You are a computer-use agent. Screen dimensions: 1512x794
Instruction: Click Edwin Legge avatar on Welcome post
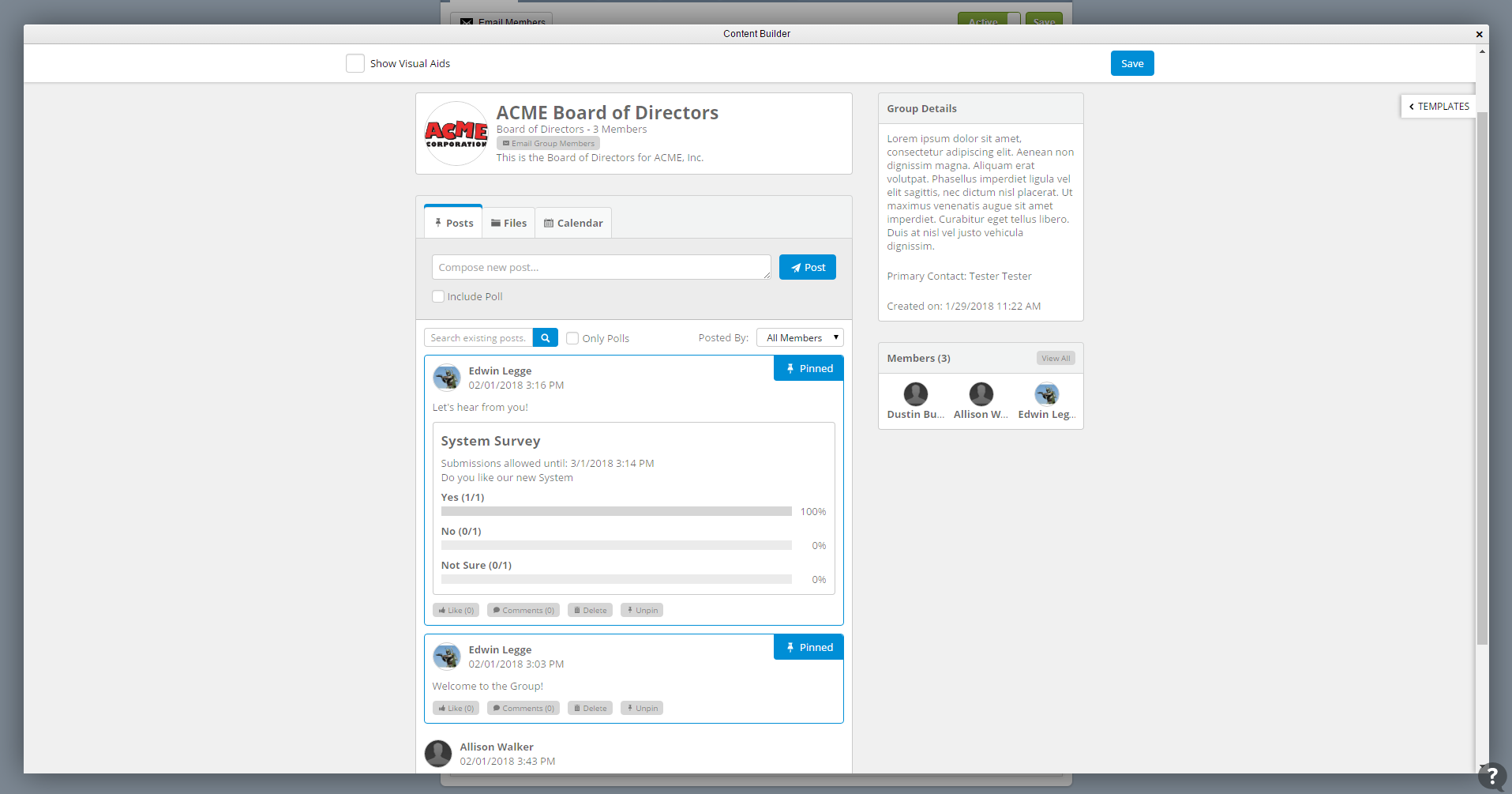[447, 657]
